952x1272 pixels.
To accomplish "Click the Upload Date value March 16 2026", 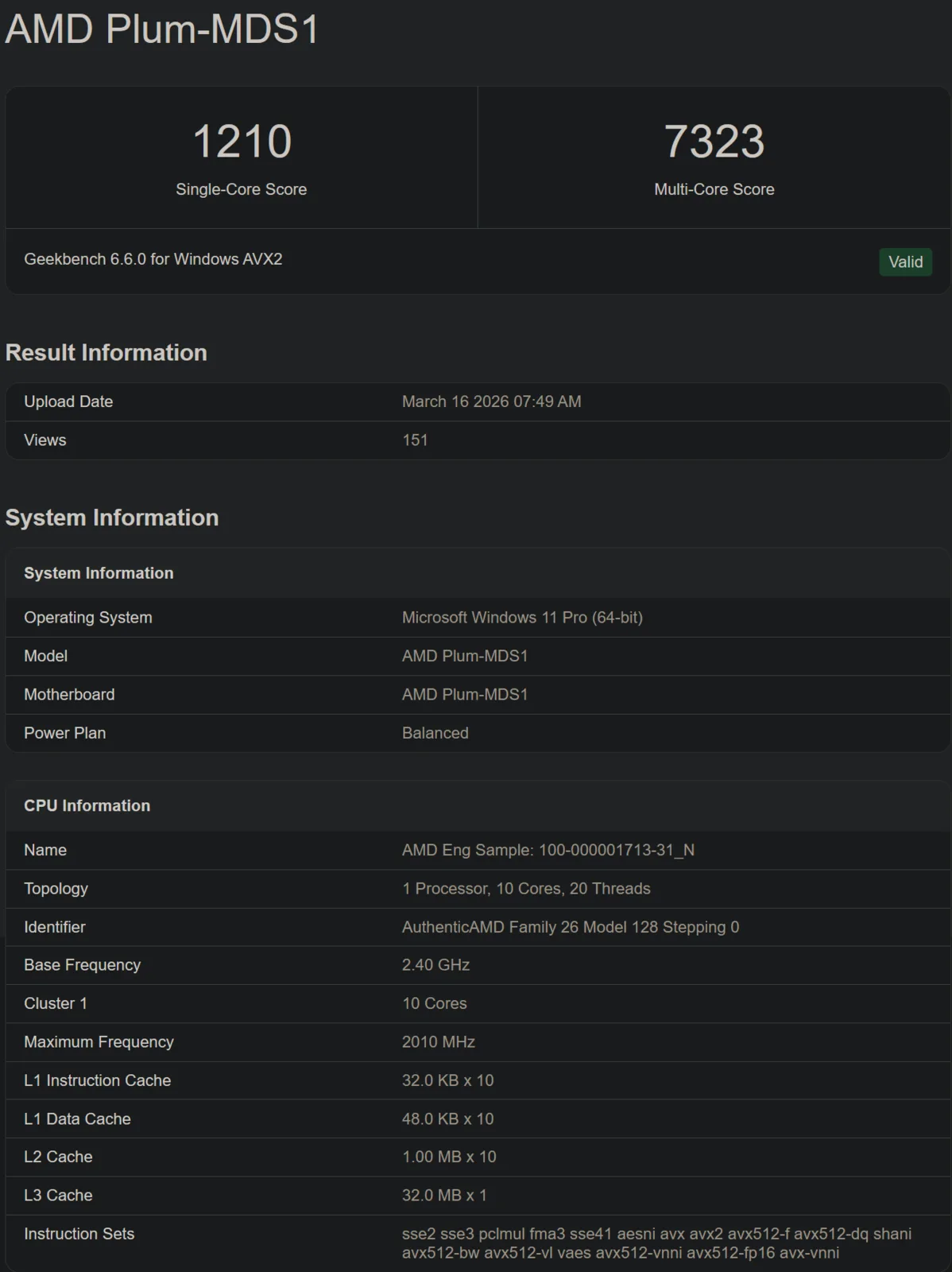I will 491,401.
